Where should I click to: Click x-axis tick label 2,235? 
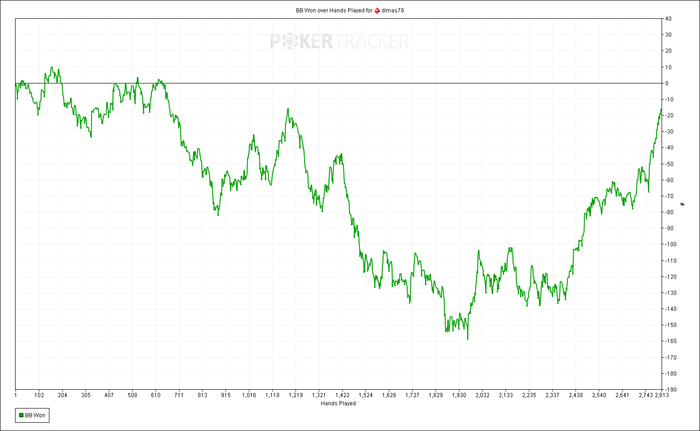529,395
